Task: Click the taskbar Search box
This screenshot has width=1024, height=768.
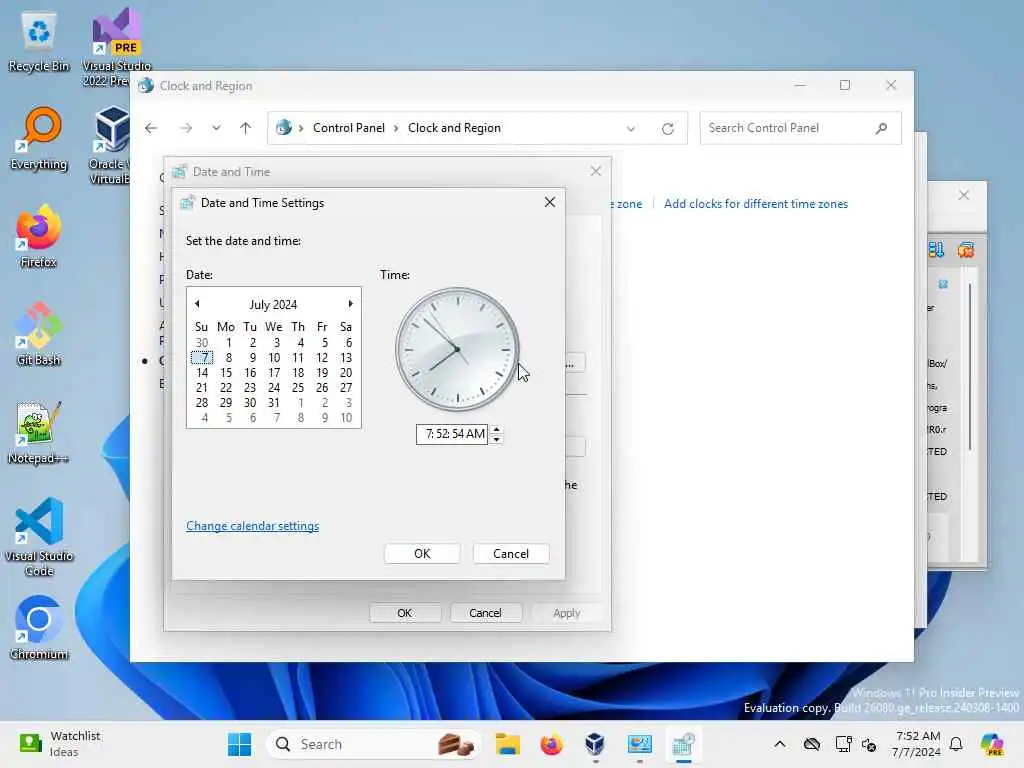Action: 372,744
